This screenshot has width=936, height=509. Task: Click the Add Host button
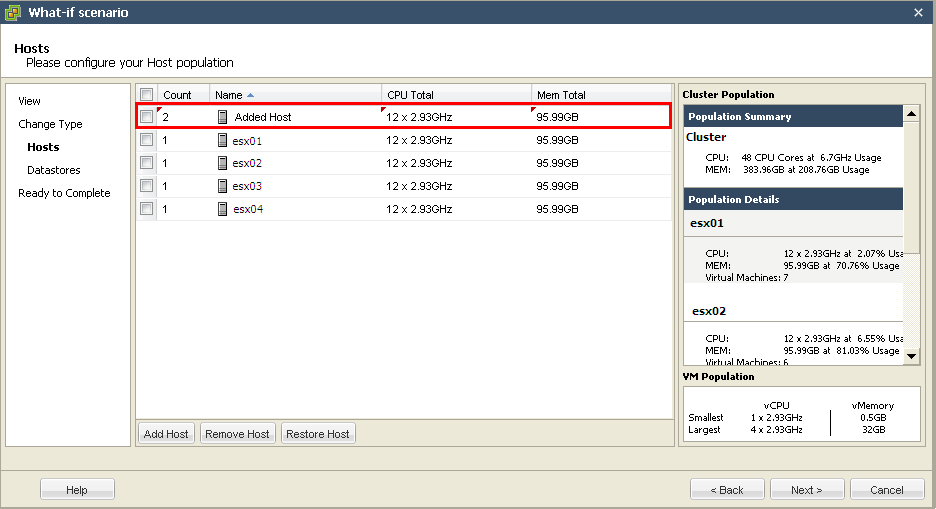tap(166, 434)
